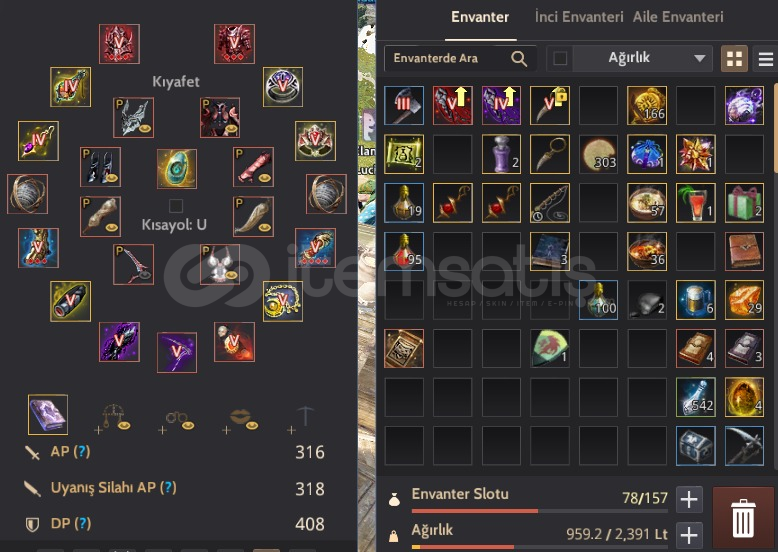Select the green gift box item
Viewport: 778px width, 552px height.
pyautogui.click(x=744, y=202)
